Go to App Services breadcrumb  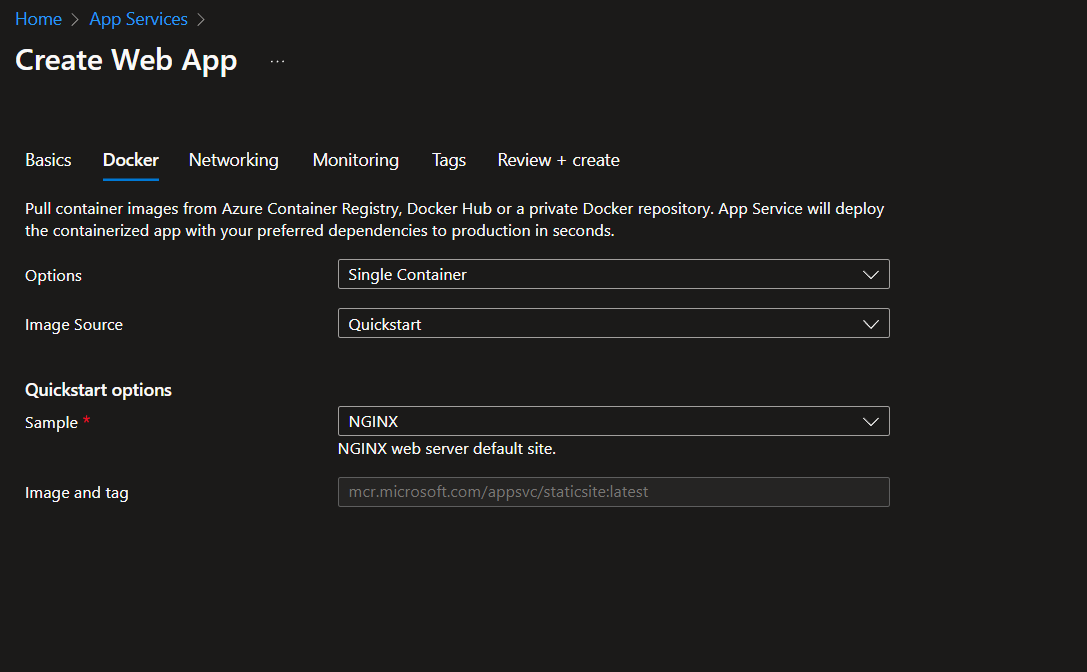pos(138,19)
